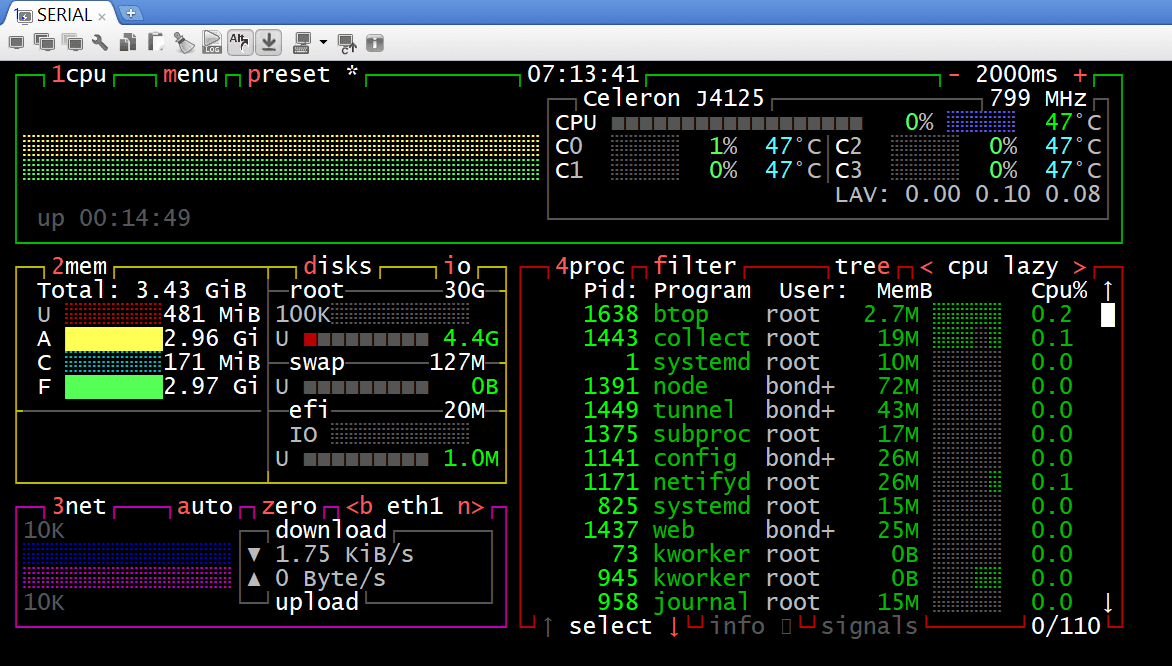The height and width of the screenshot is (666, 1172).
Task: Click the uptime text 00:14:49
Action: [x=135, y=218]
